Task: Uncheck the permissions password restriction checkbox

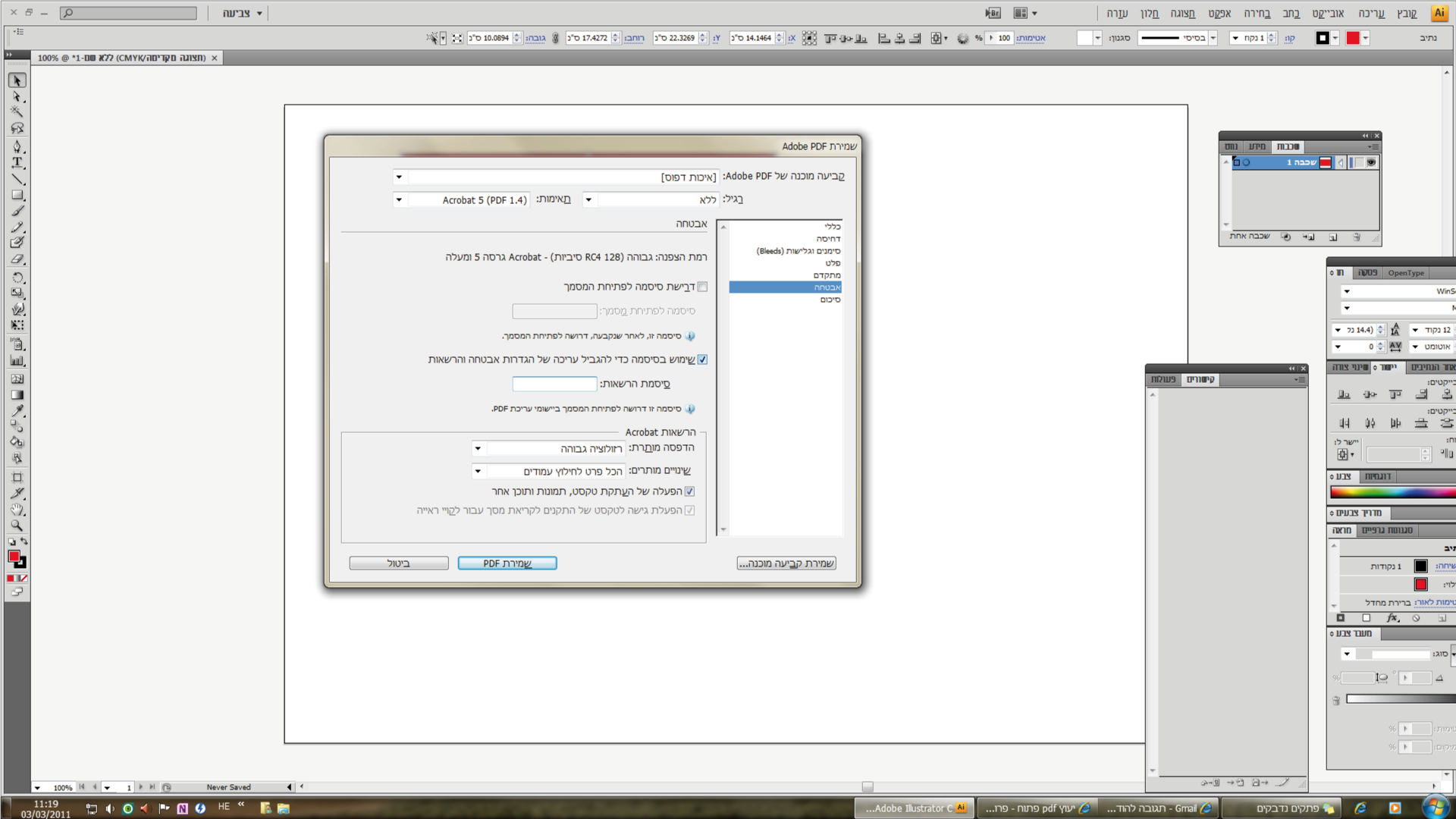Action: [x=702, y=359]
